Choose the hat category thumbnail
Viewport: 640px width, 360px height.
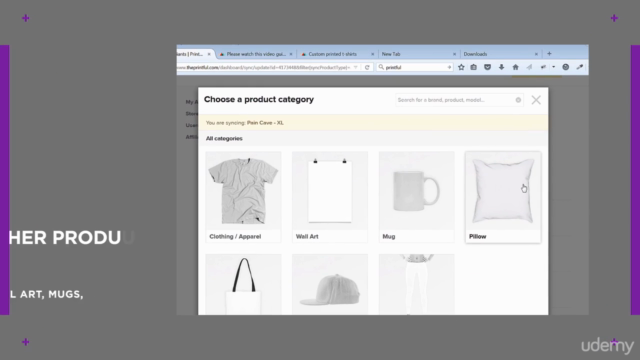point(330,284)
